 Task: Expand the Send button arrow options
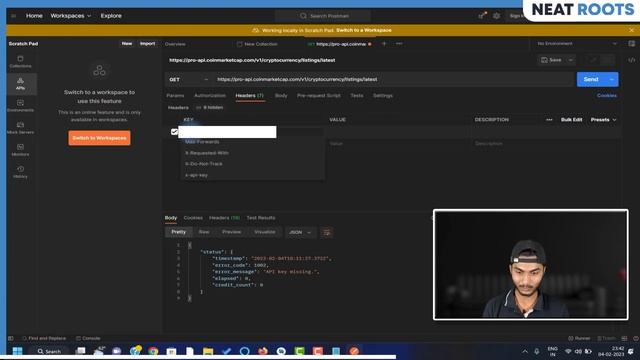pos(611,80)
